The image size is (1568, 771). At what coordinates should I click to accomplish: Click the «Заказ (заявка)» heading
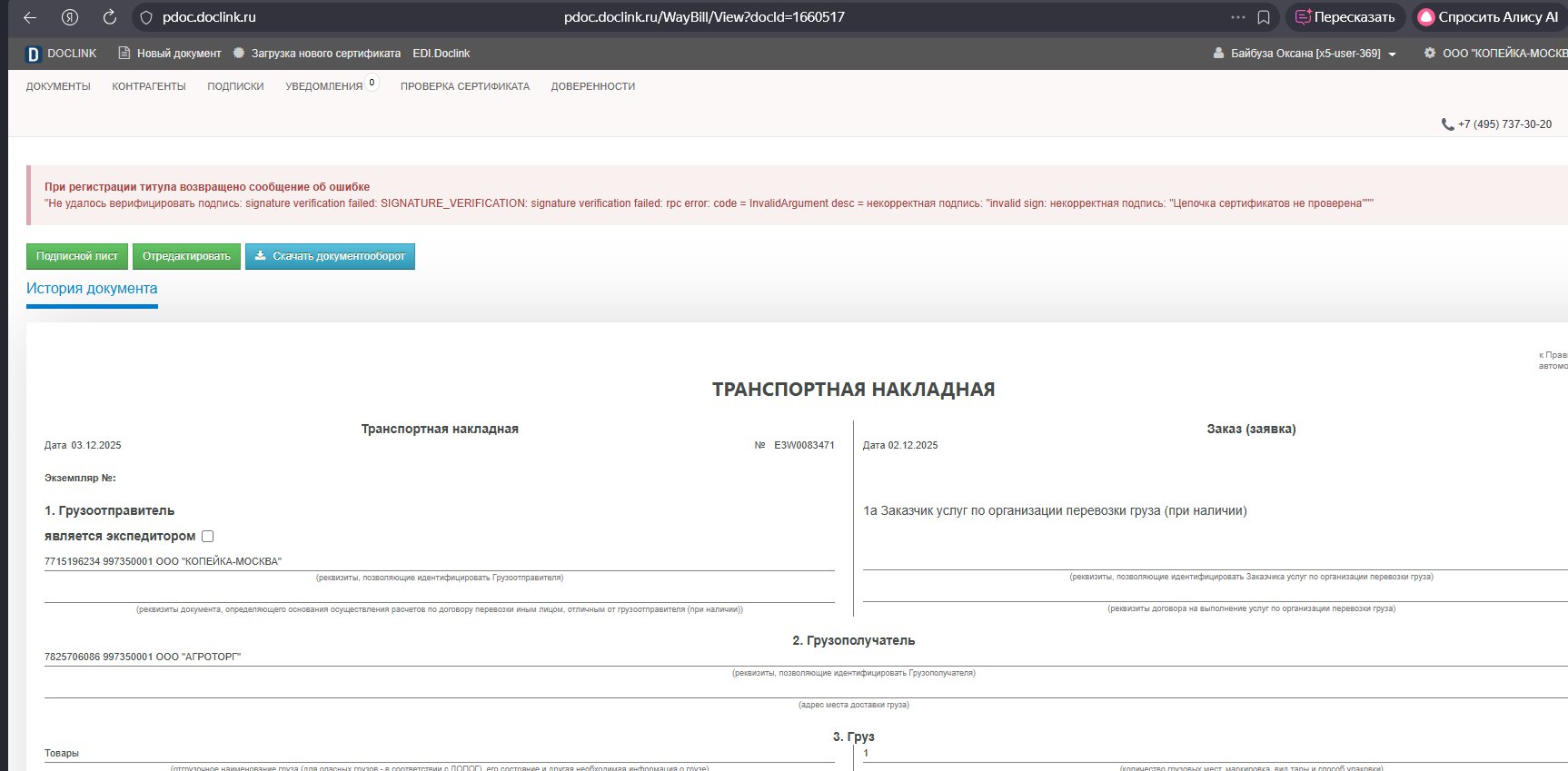tap(1251, 429)
